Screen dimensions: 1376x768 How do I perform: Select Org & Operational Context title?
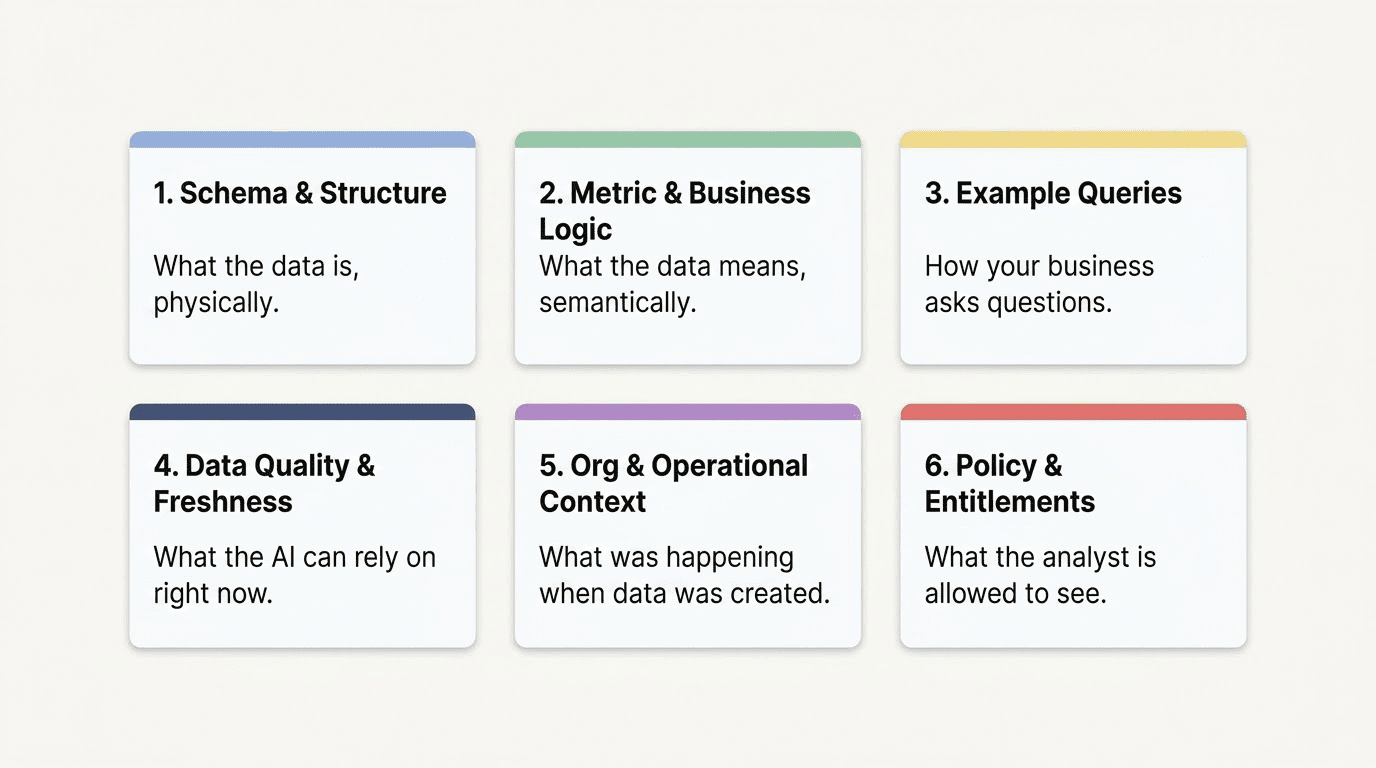pyautogui.click(x=673, y=483)
